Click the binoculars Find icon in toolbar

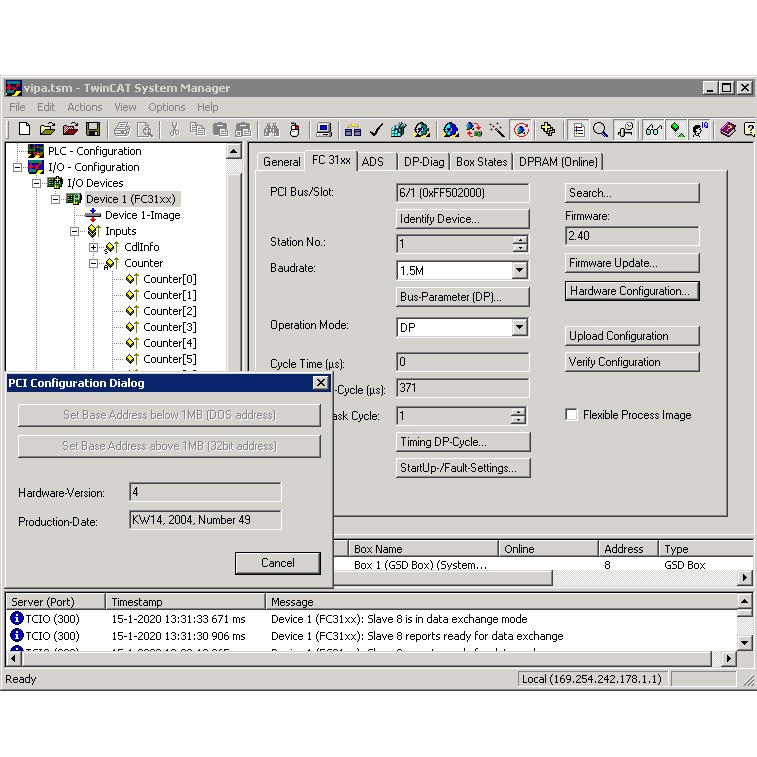[x=271, y=129]
